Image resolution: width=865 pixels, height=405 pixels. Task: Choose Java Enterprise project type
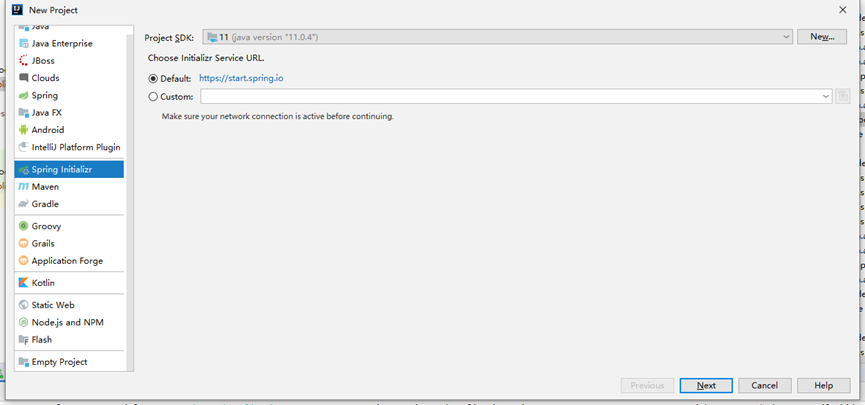coord(62,44)
